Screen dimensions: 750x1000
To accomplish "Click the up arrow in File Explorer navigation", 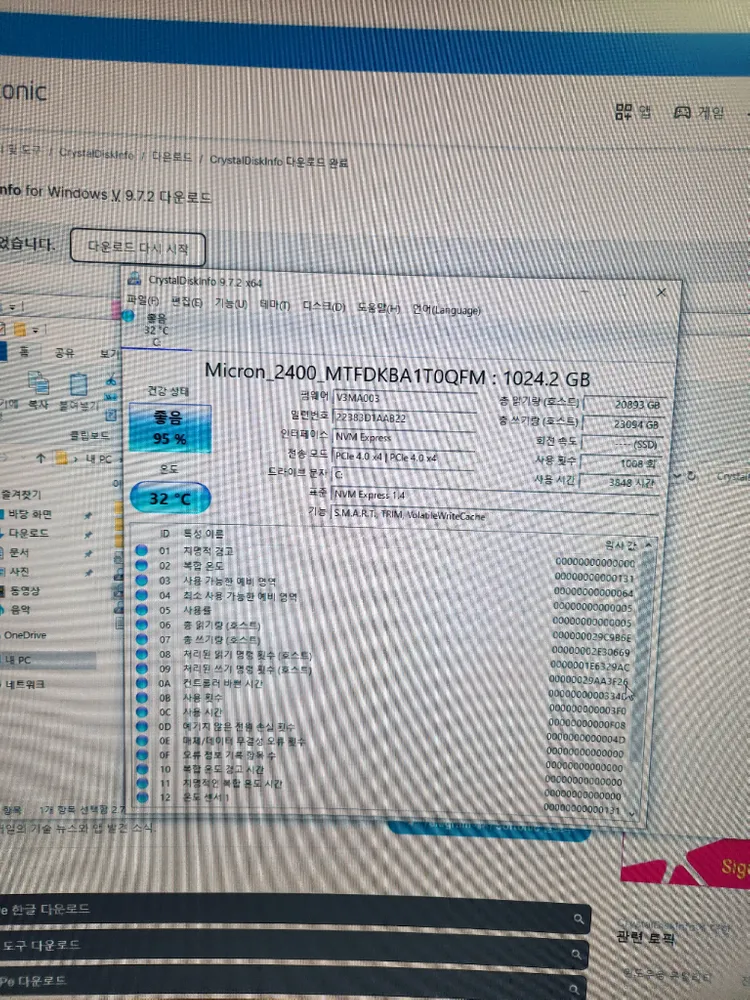I will tap(41, 458).
